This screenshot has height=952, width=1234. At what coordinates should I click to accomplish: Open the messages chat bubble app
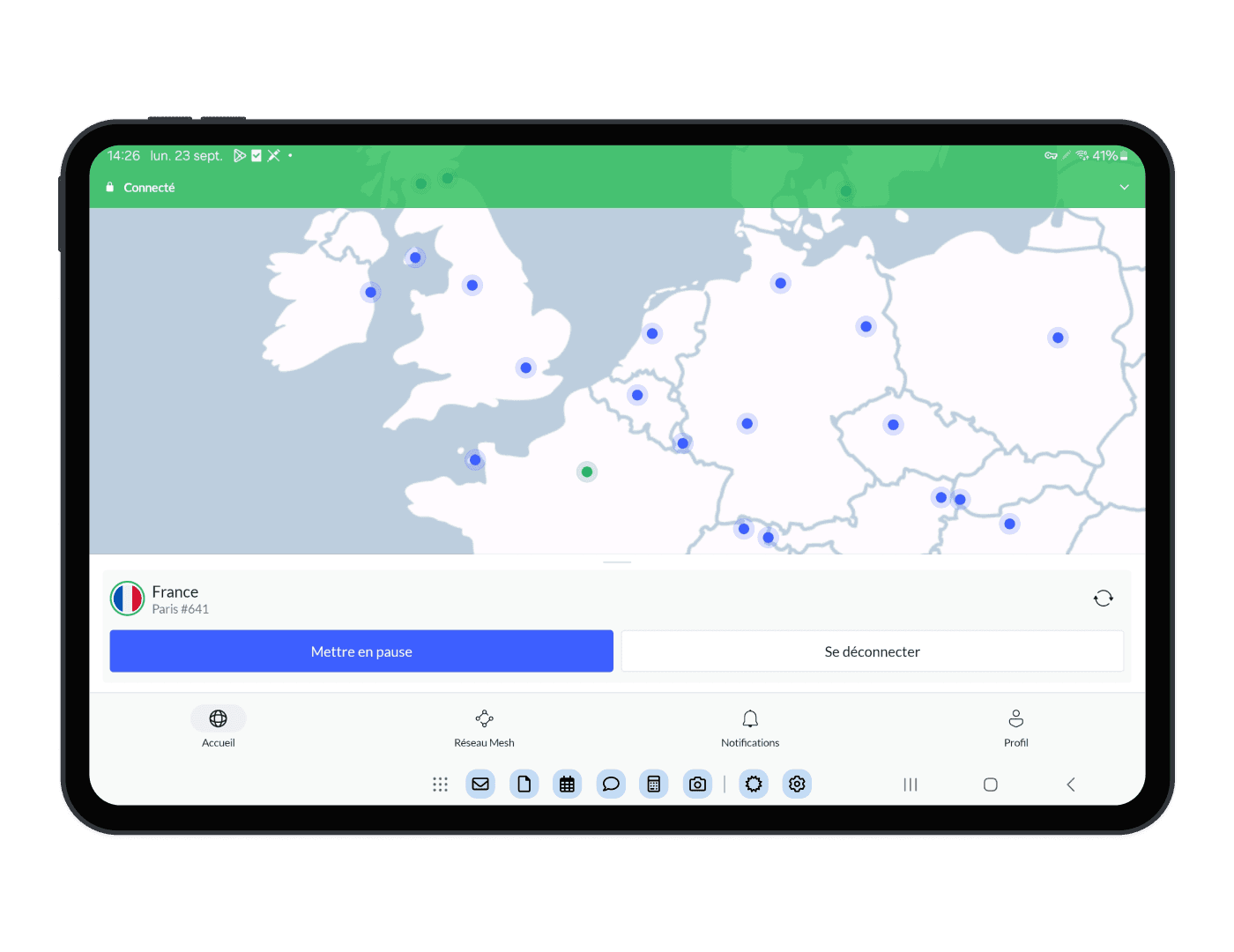(x=611, y=784)
